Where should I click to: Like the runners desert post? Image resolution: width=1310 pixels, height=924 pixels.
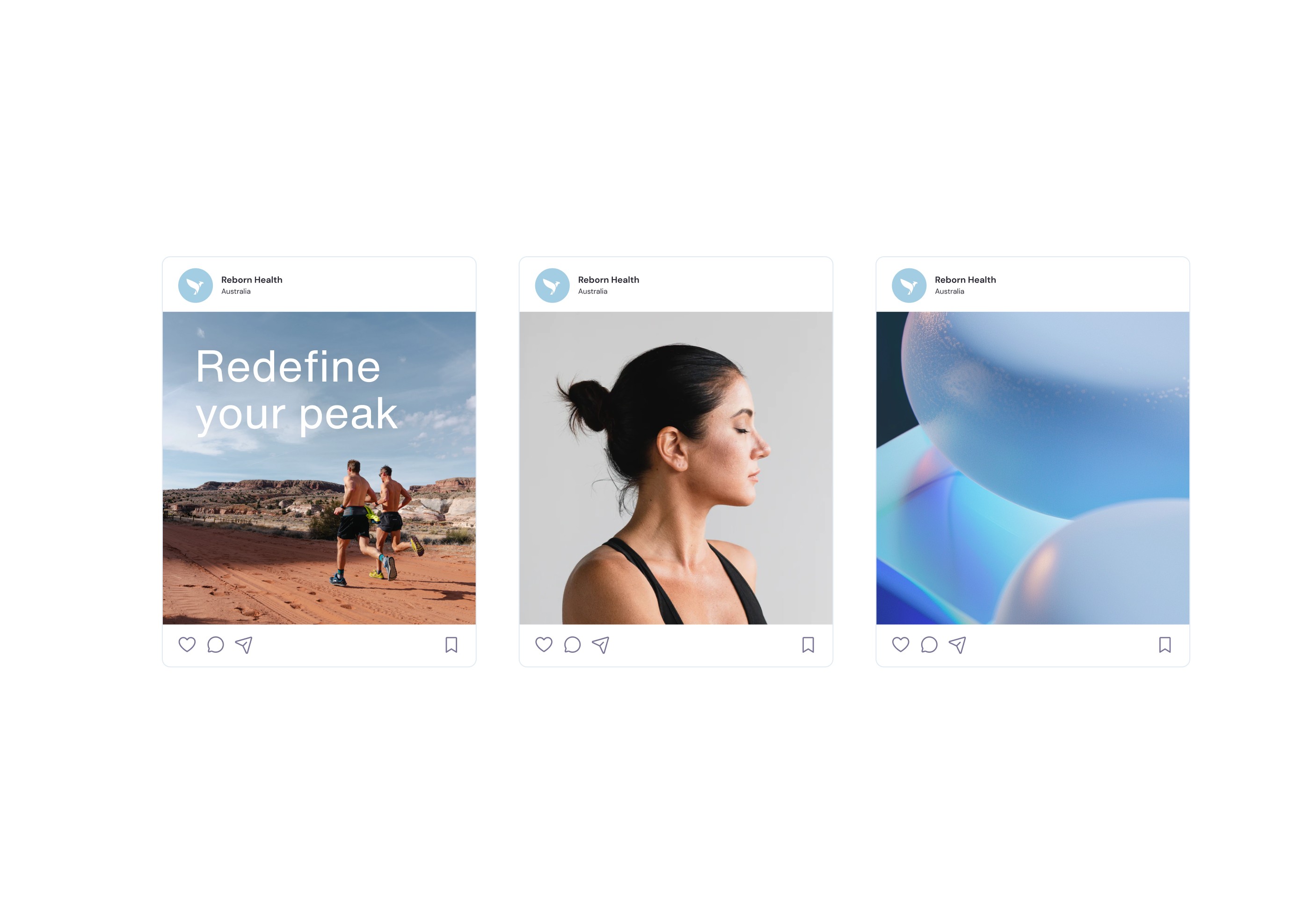point(187,644)
